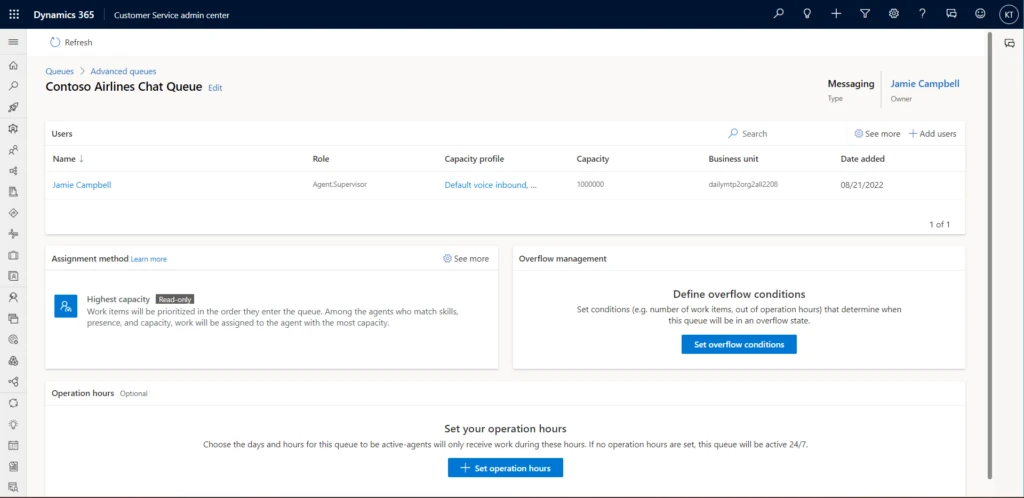
Task: Sort users by Name column header
Action: pyautogui.click(x=68, y=159)
